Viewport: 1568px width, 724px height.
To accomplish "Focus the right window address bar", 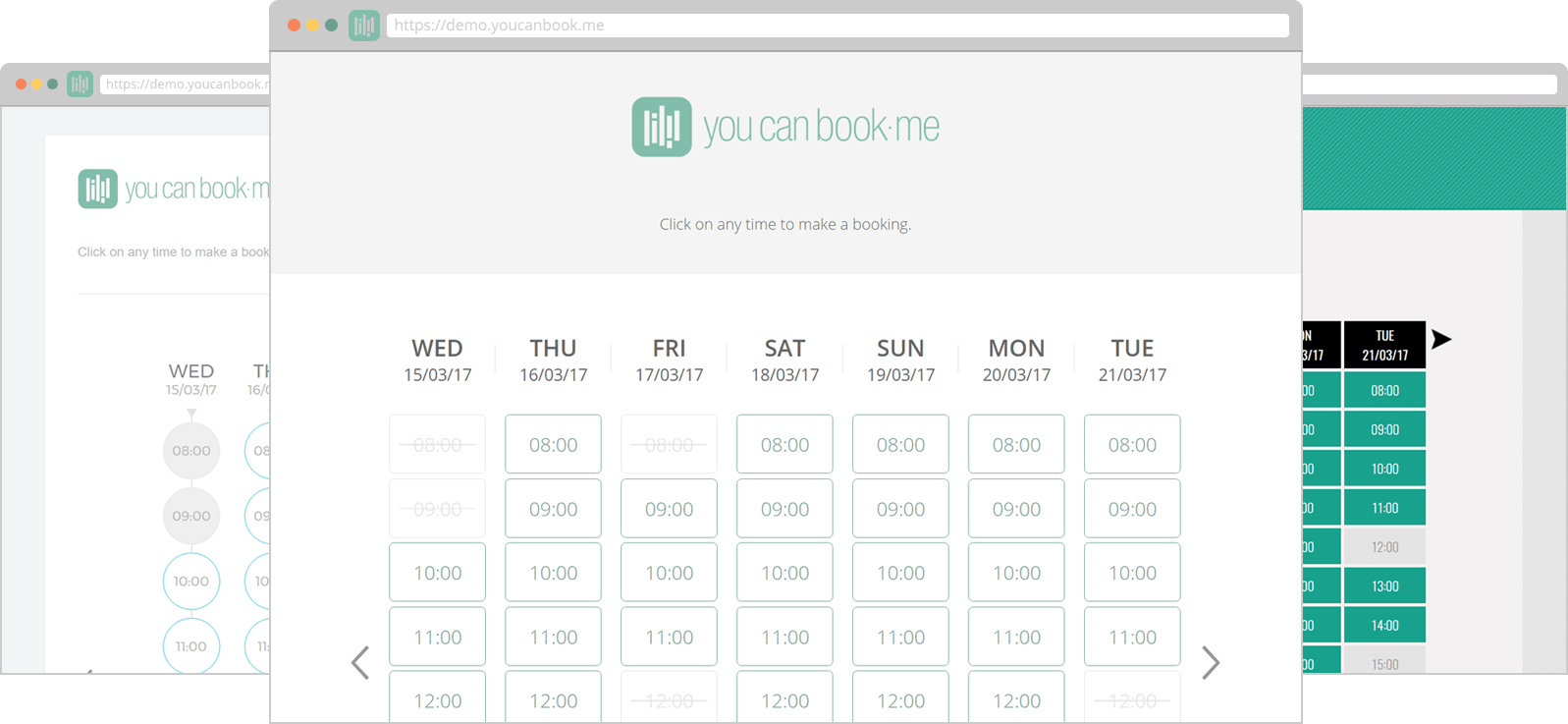I will (x=1430, y=84).
